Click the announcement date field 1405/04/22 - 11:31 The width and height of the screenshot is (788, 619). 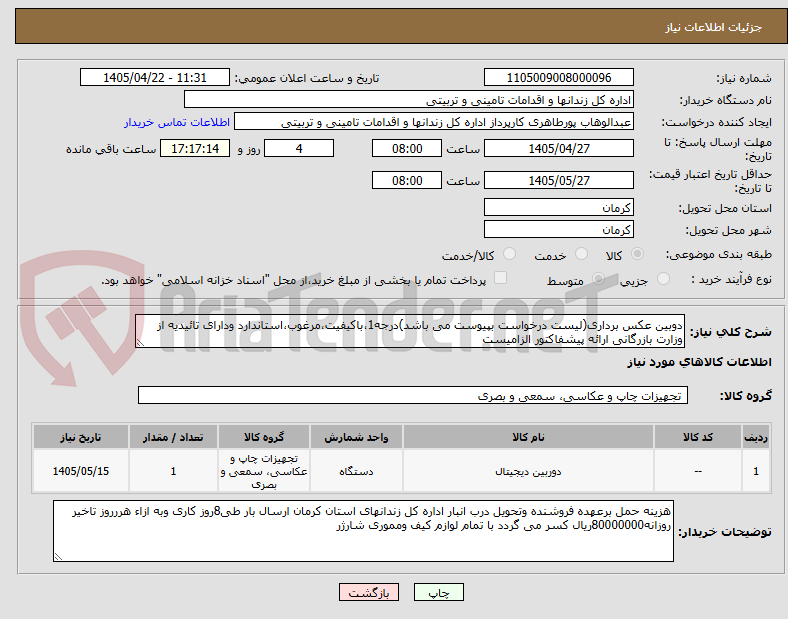(155, 77)
